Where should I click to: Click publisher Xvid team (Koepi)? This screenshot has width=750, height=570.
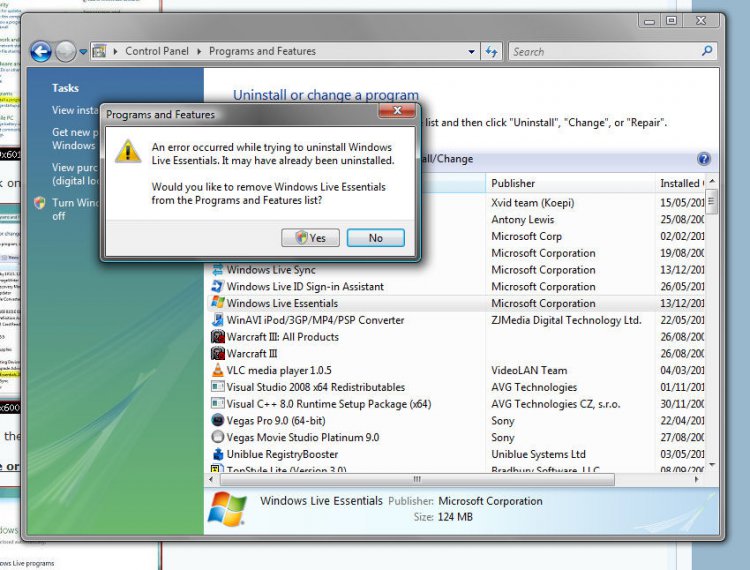(x=532, y=203)
